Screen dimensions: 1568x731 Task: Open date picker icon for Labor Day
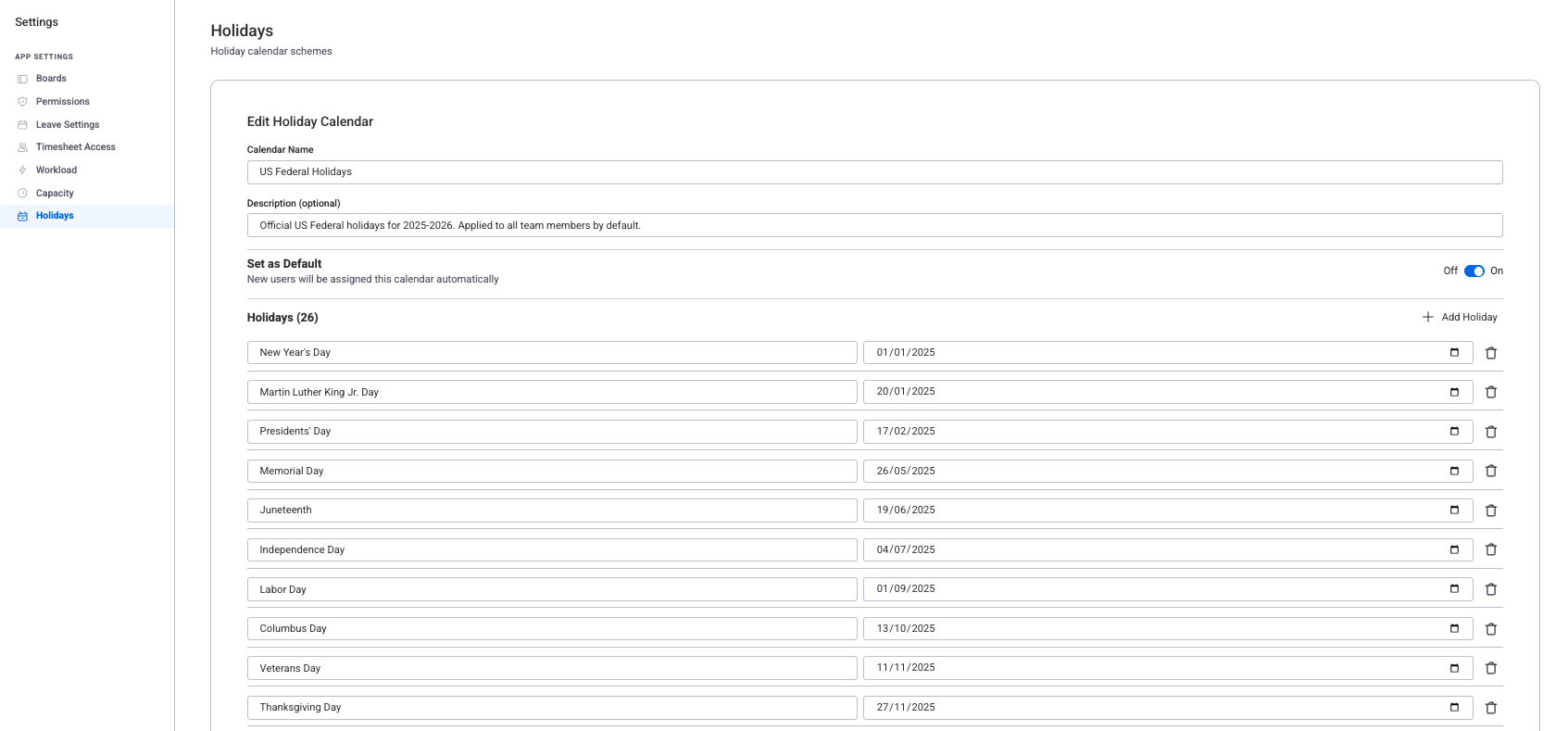(x=1454, y=589)
